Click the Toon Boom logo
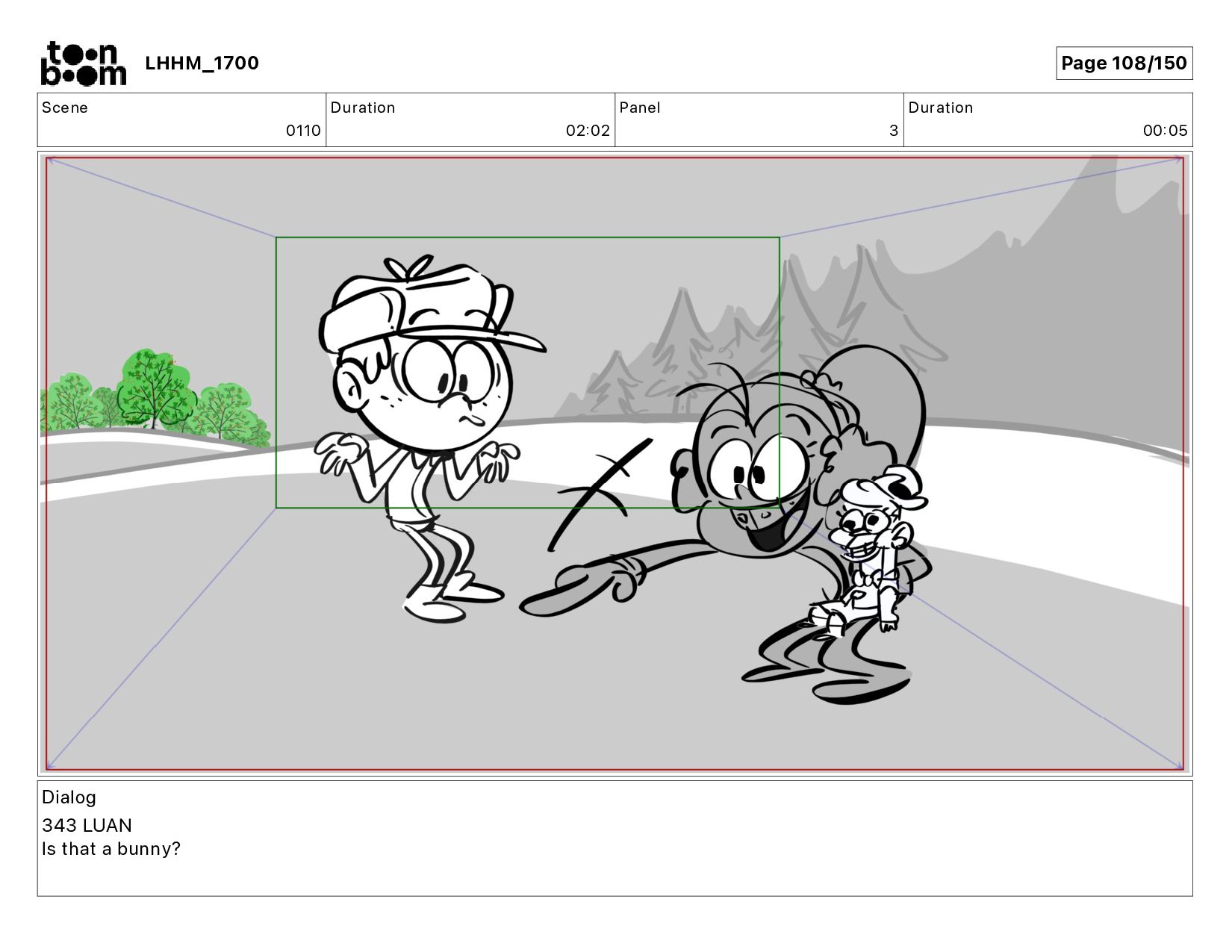 click(x=83, y=63)
